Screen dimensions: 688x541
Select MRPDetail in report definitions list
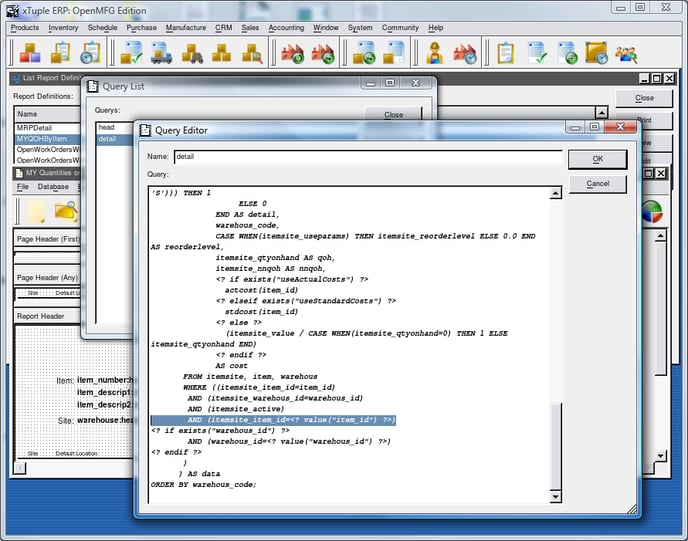(x=34, y=129)
